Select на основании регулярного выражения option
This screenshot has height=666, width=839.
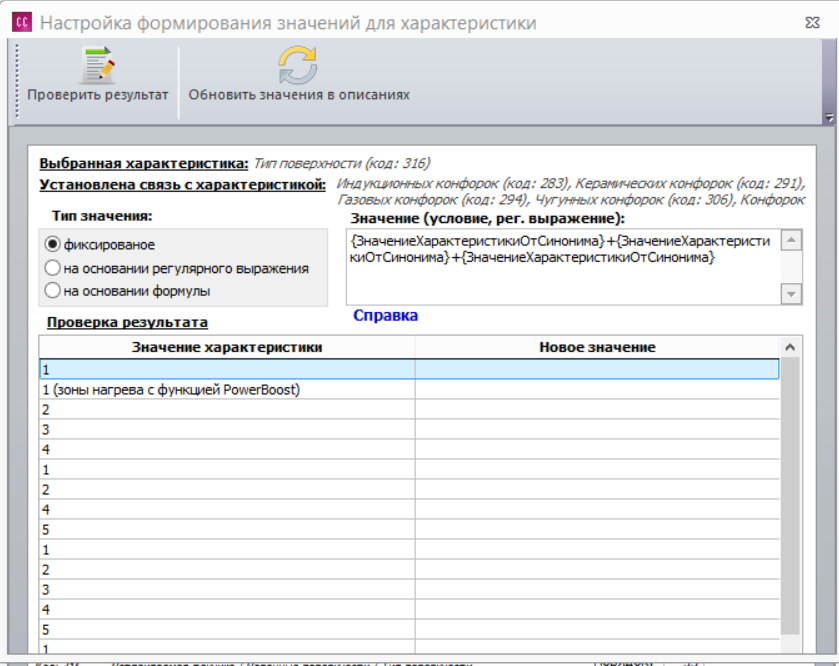(x=52, y=268)
